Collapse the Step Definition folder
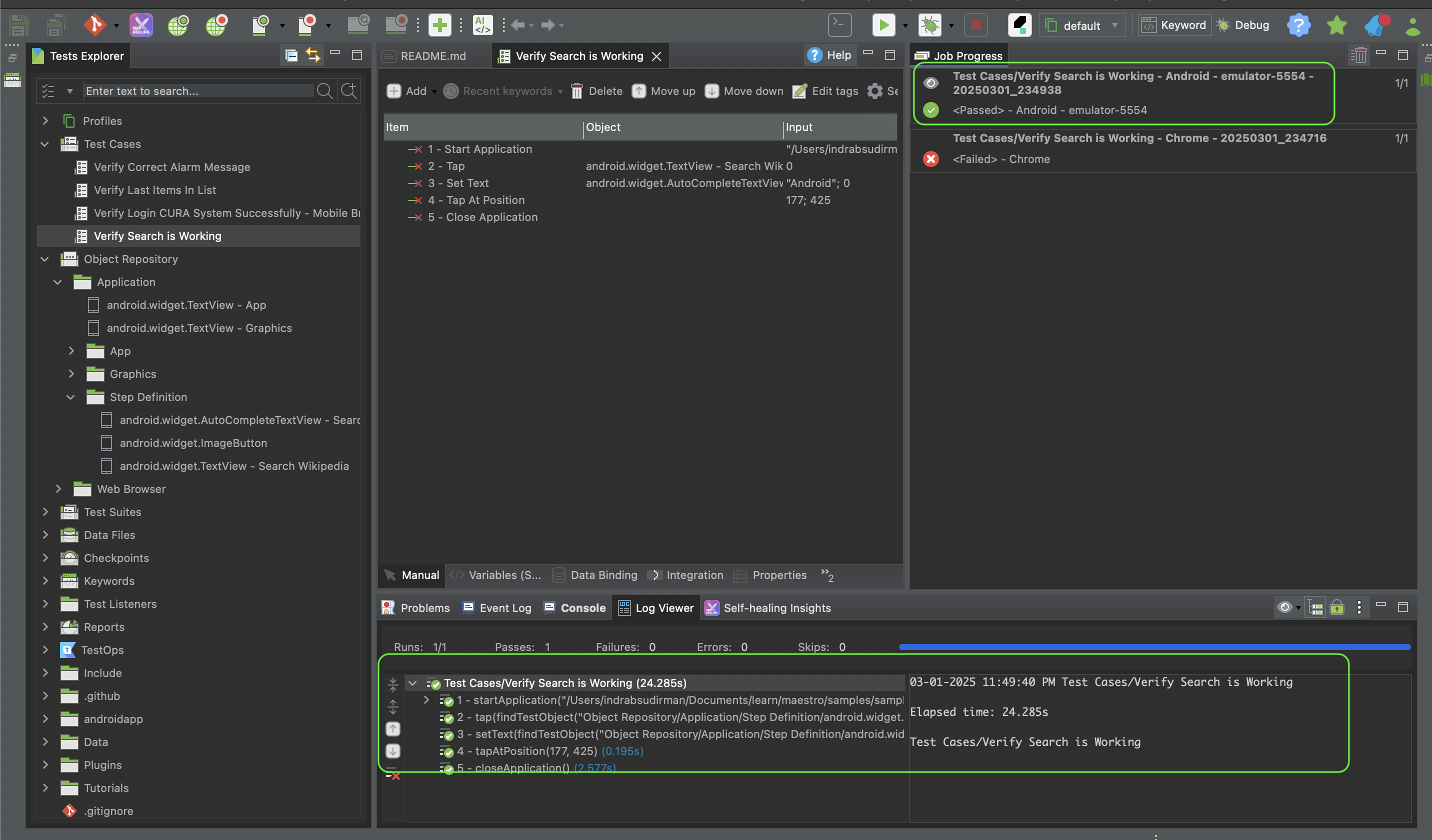This screenshot has height=840, width=1432. click(x=71, y=397)
